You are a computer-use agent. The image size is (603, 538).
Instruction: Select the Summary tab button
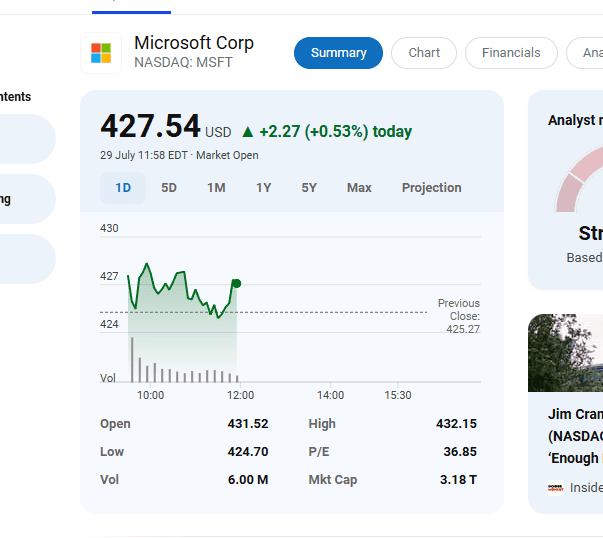tap(338, 53)
